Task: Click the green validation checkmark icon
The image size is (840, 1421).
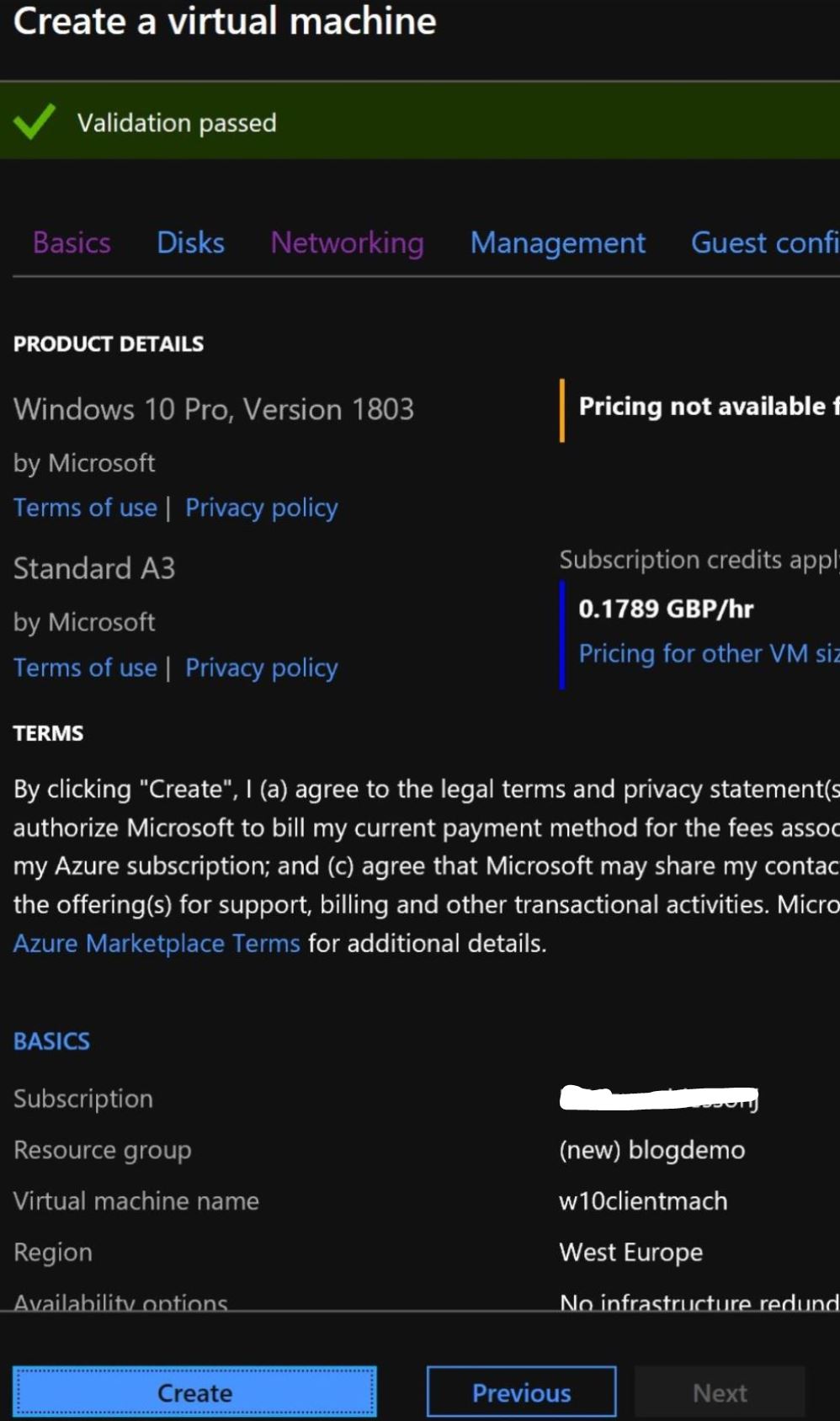Action: pyautogui.click(x=34, y=122)
